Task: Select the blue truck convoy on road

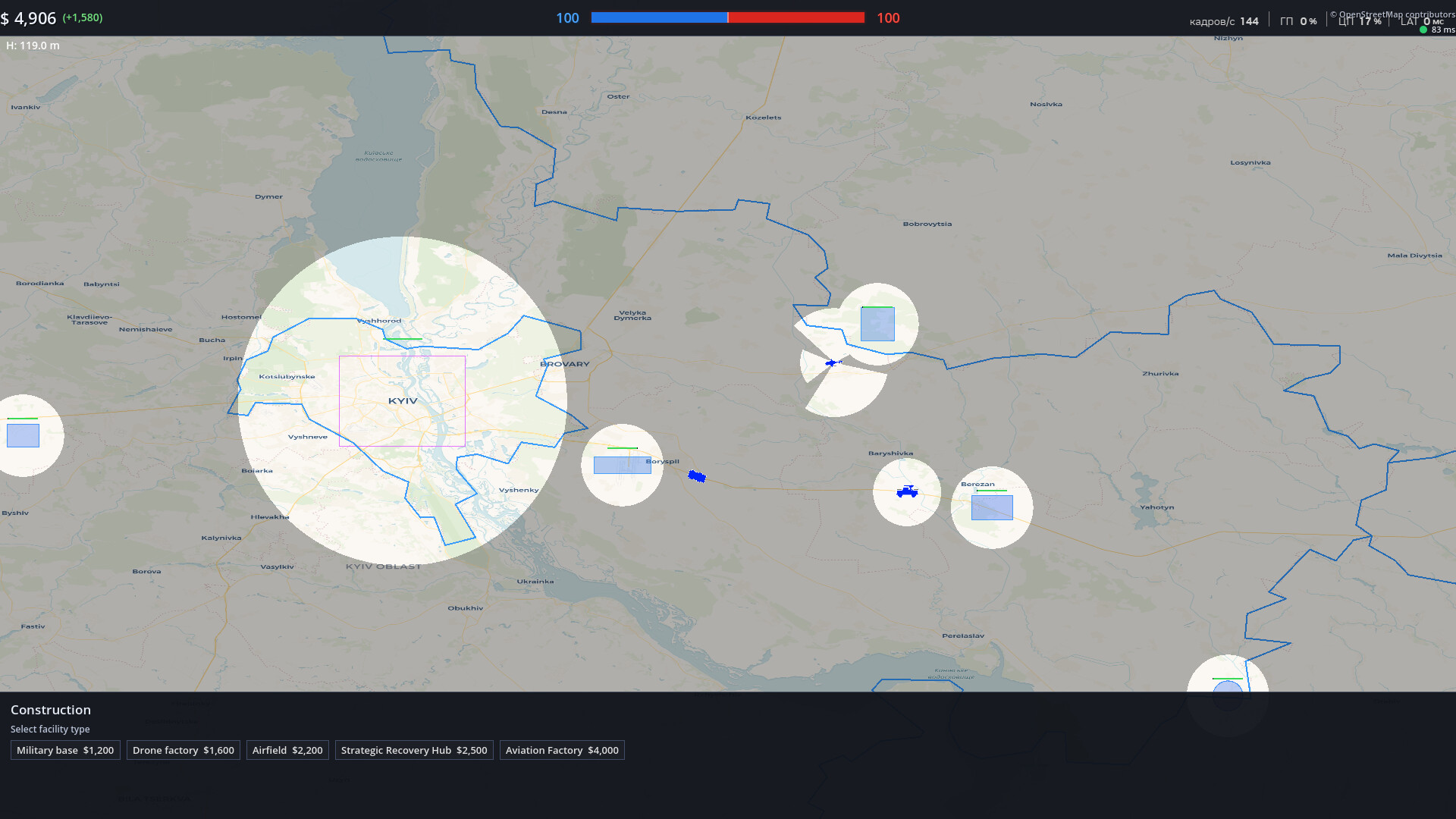Action: tap(697, 476)
